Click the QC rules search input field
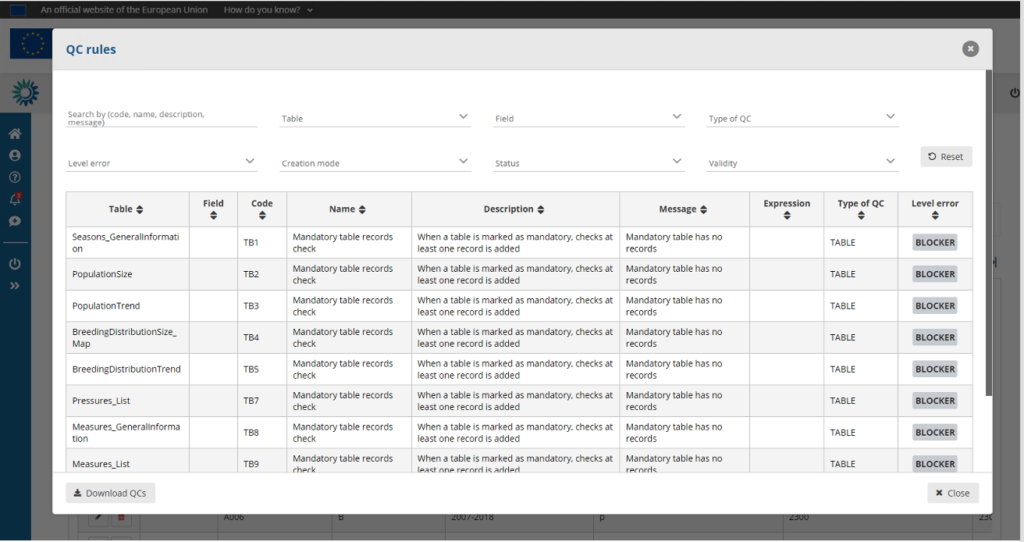Viewport: 1024px width, 542px height. tap(162, 118)
